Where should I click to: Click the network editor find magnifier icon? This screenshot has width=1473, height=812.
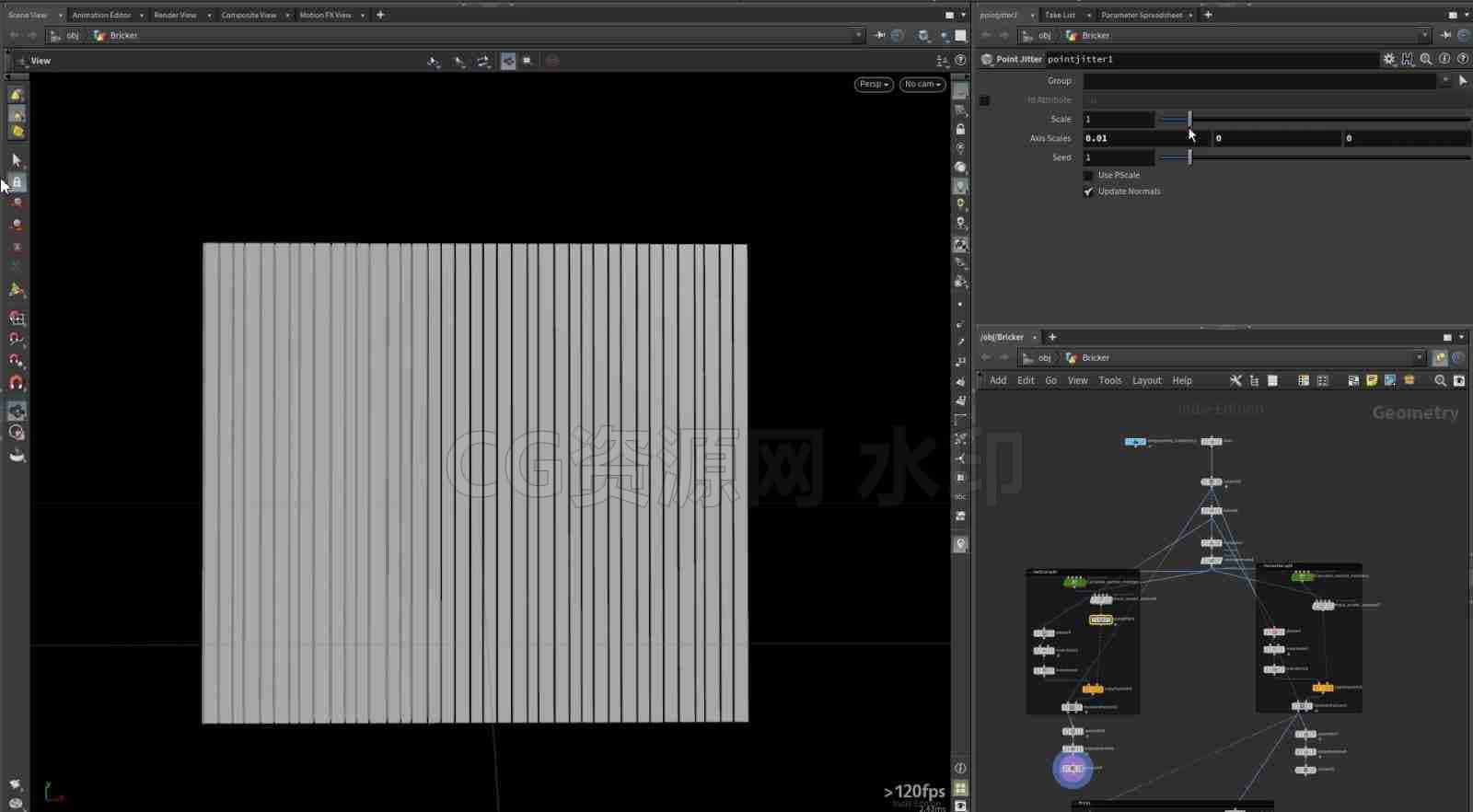tap(1440, 380)
